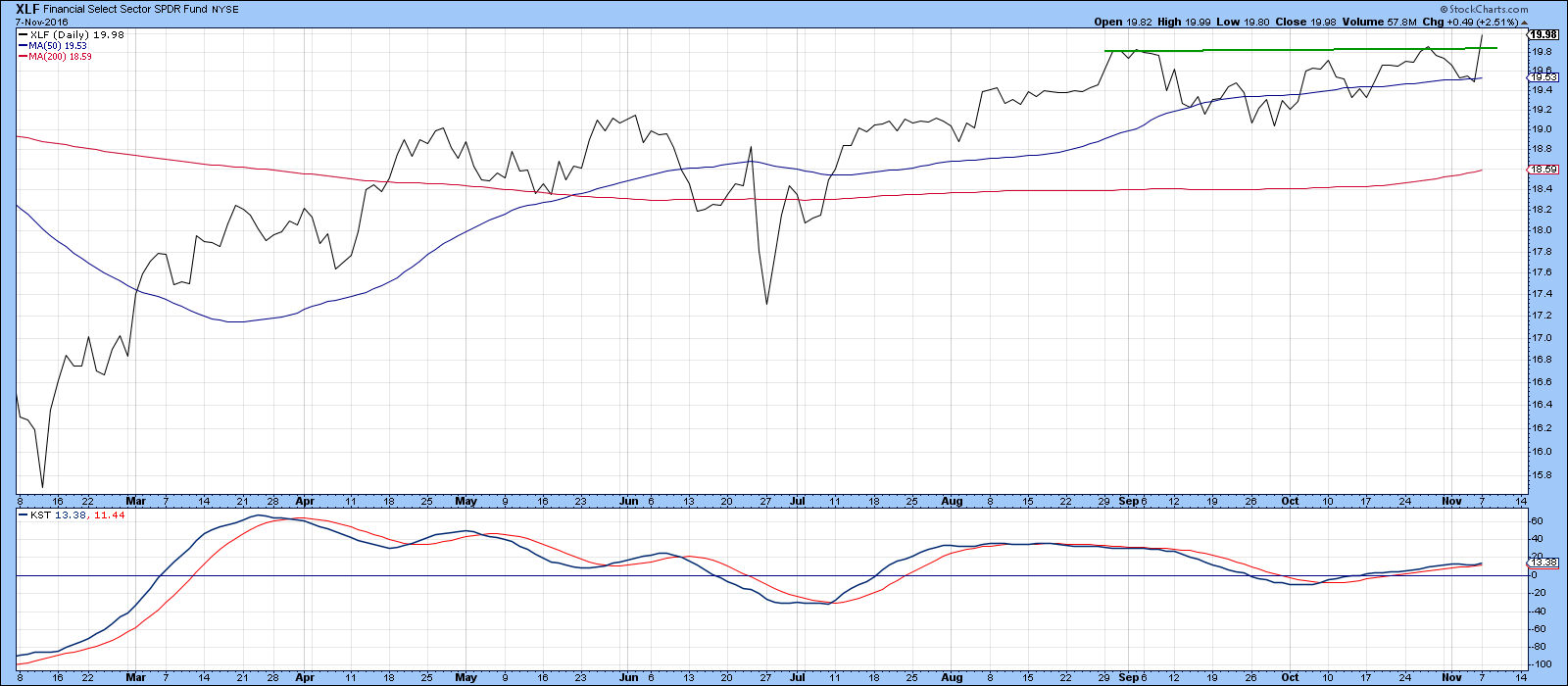Click the 60 label on KST axis

1538,521
